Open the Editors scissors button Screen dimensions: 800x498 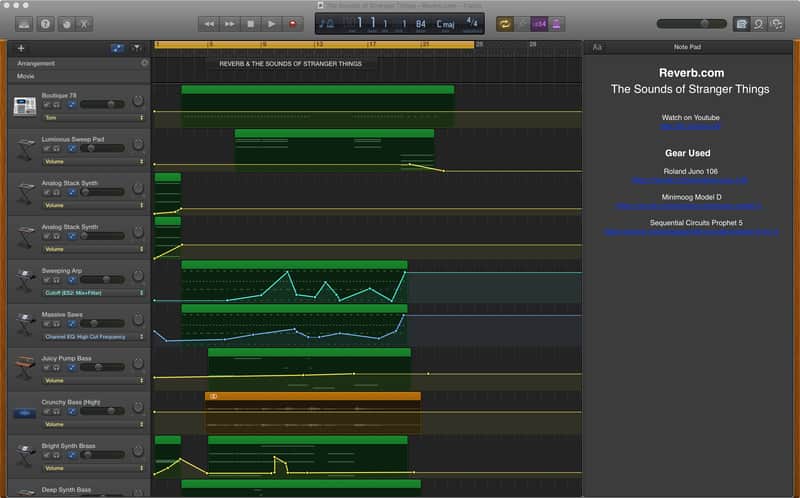tap(84, 24)
